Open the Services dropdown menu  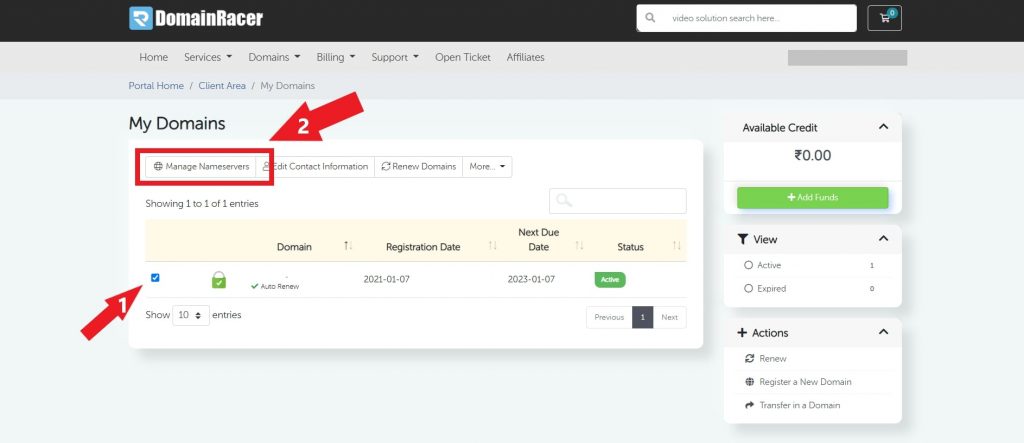(208, 57)
